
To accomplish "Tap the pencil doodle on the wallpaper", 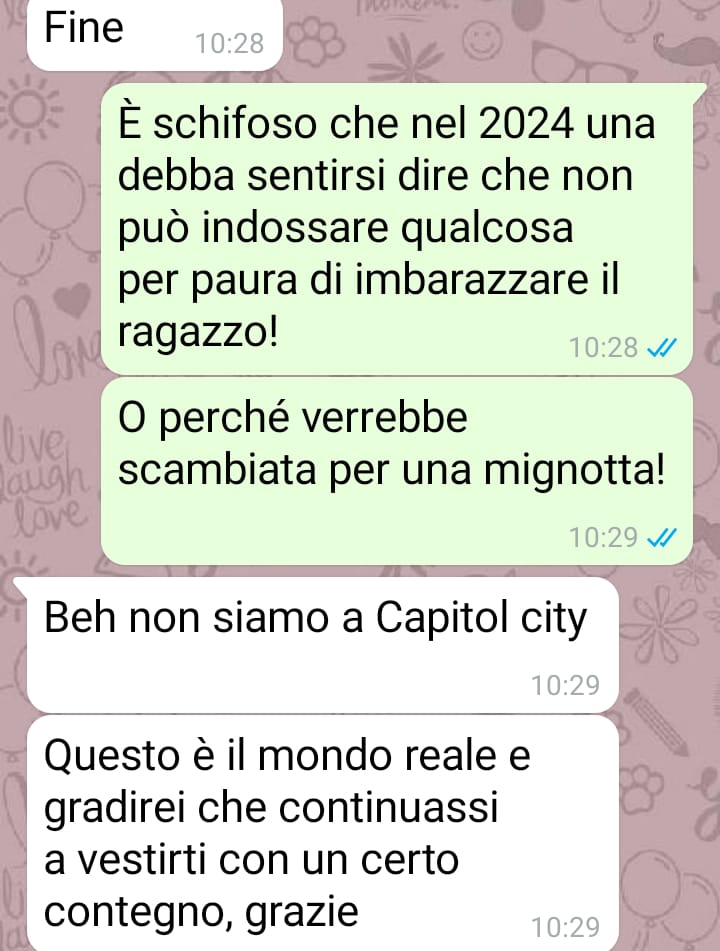I will point(655,722).
